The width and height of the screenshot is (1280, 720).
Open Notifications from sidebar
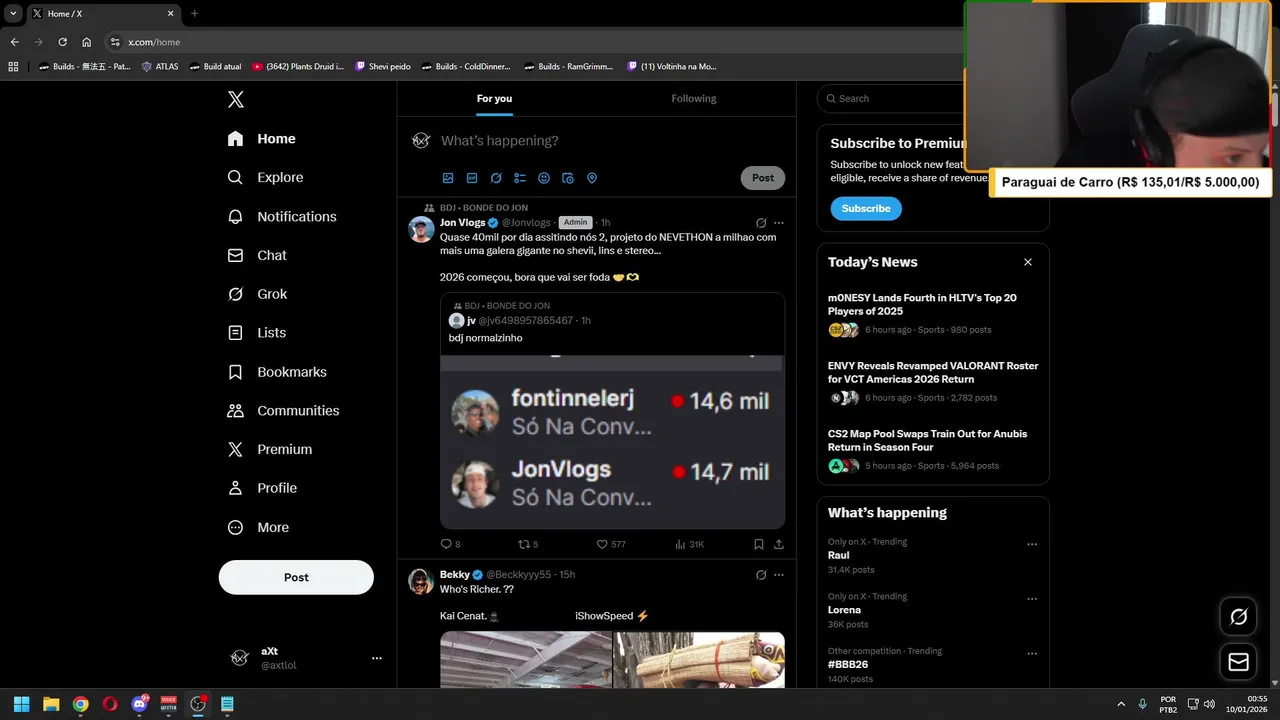click(x=281, y=216)
